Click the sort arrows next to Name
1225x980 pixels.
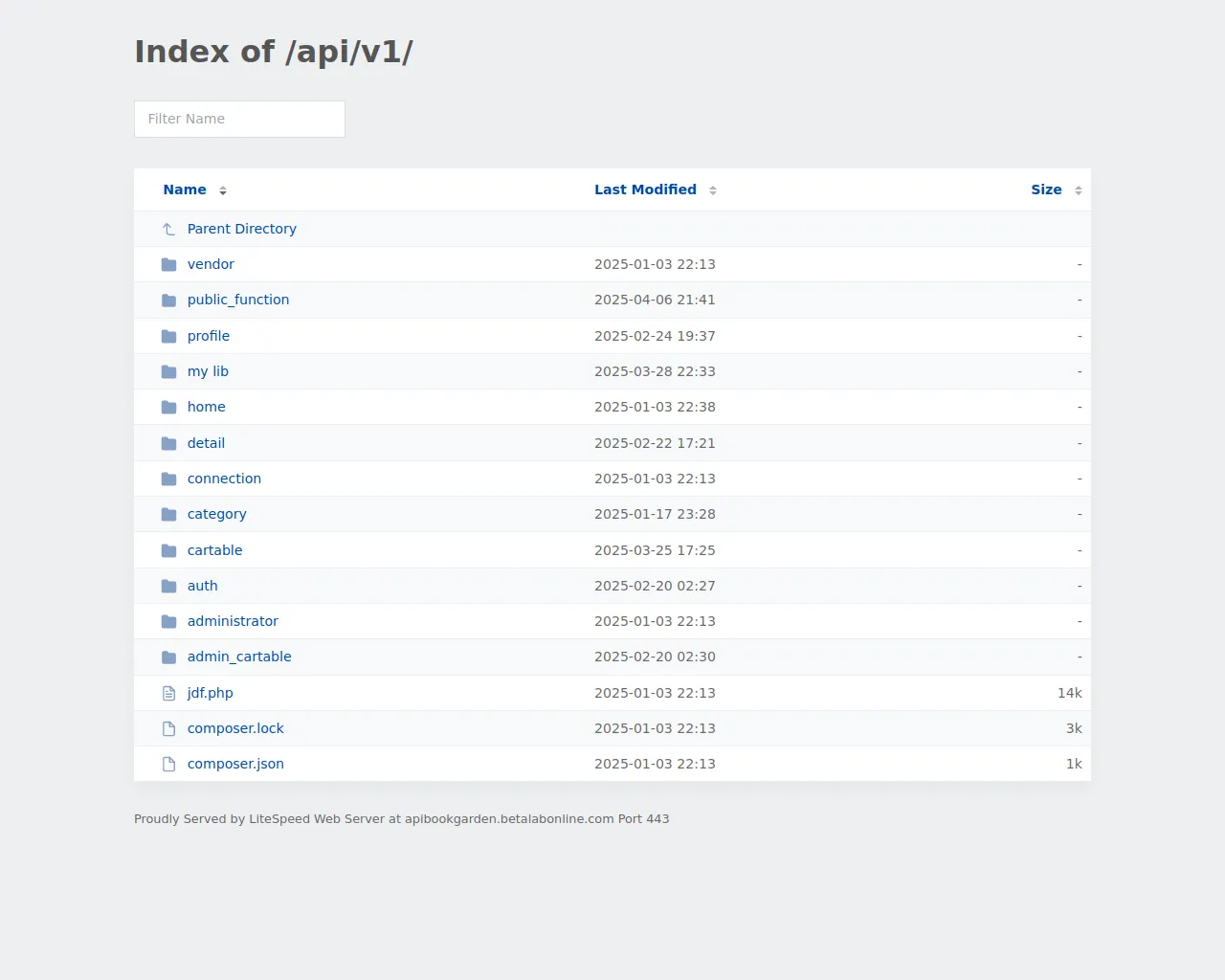point(223,190)
